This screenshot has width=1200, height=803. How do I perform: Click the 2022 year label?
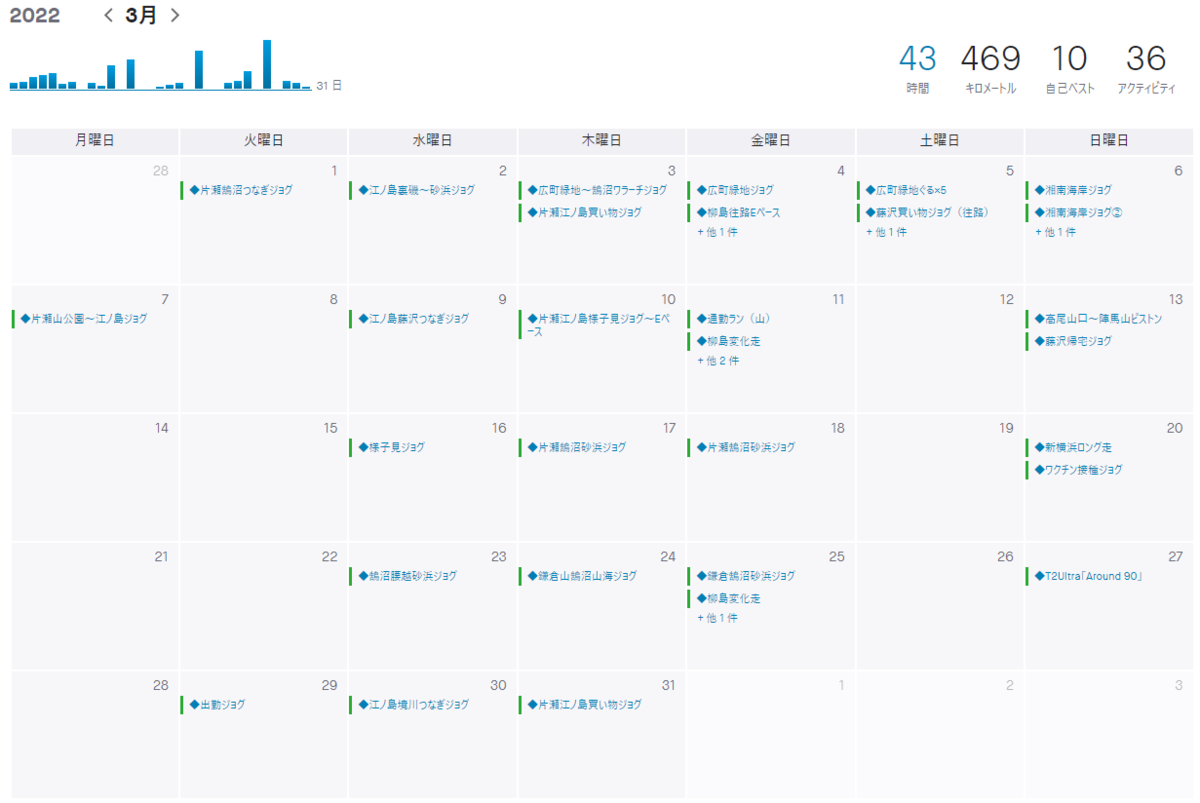pyautogui.click(x=35, y=16)
